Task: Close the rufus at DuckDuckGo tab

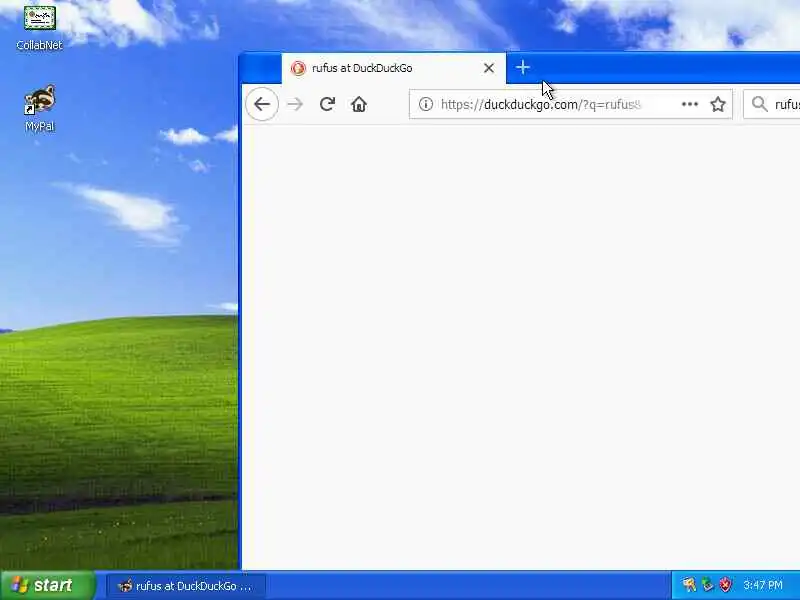Action: [x=488, y=68]
